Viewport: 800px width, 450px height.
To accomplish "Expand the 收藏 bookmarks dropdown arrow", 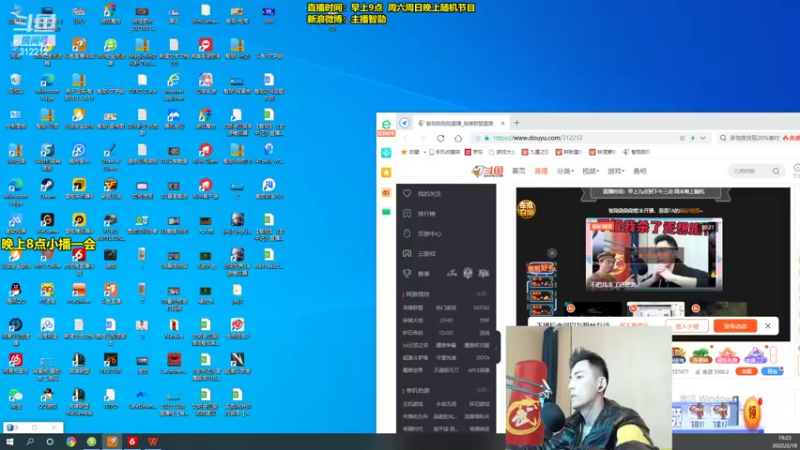I will click(x=424, y=152).
